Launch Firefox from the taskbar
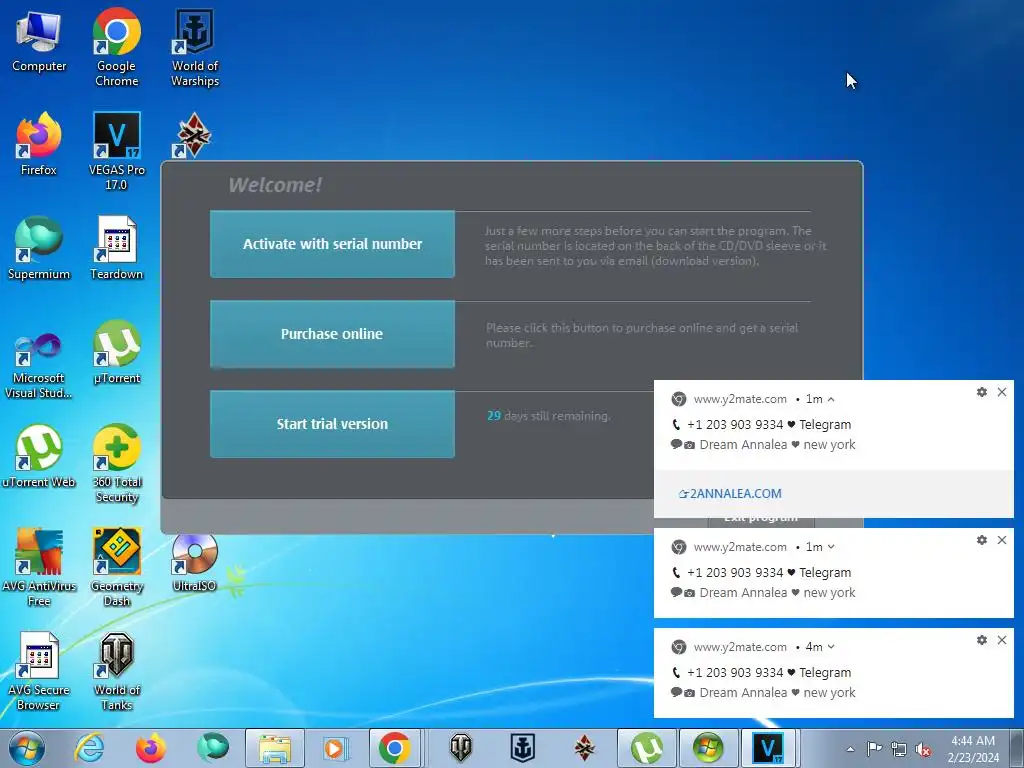Viewport: 1024px width, 768px height. [x=151, y=748]
